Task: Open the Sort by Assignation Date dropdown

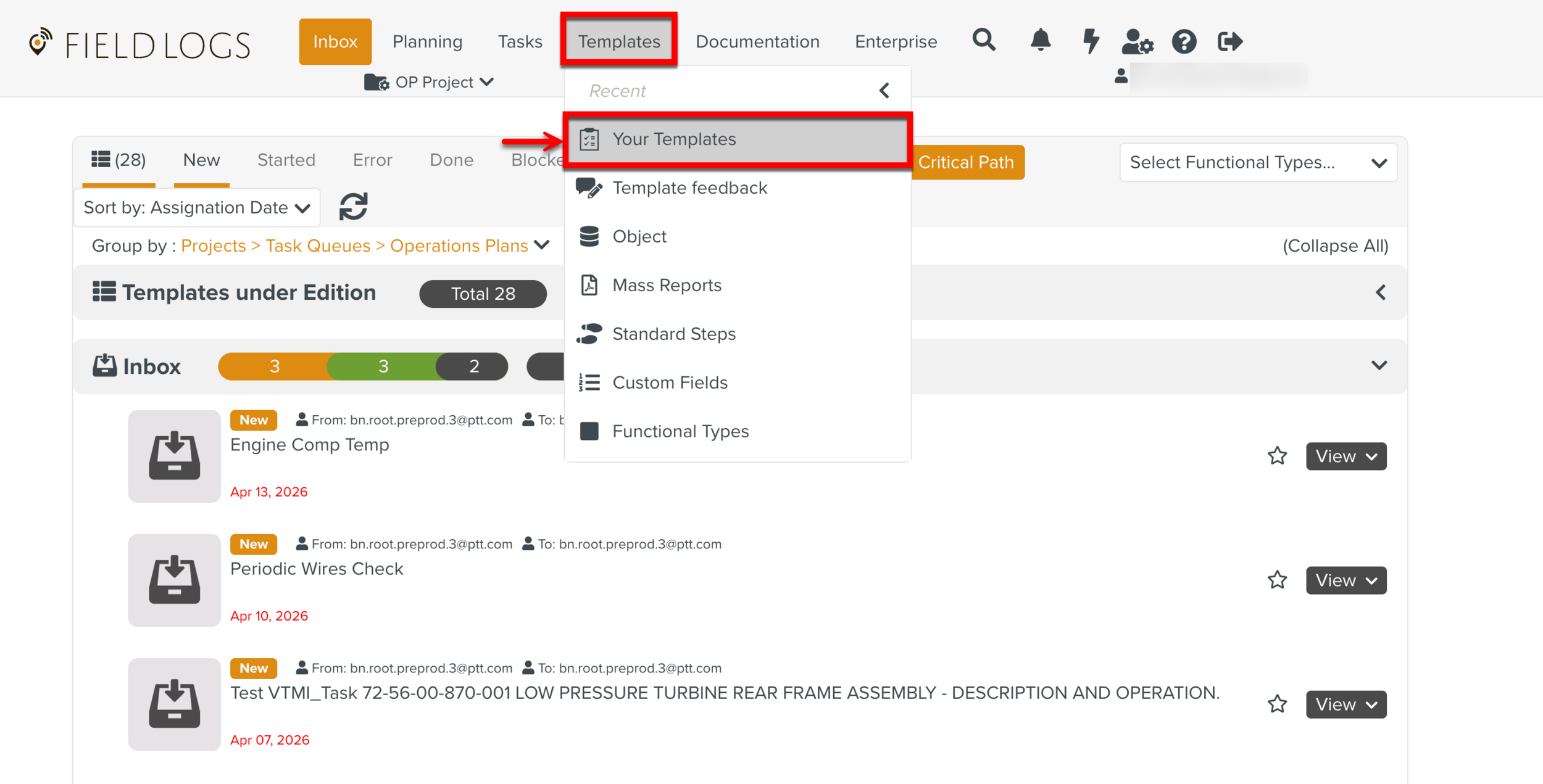Action: coord(196,208)
